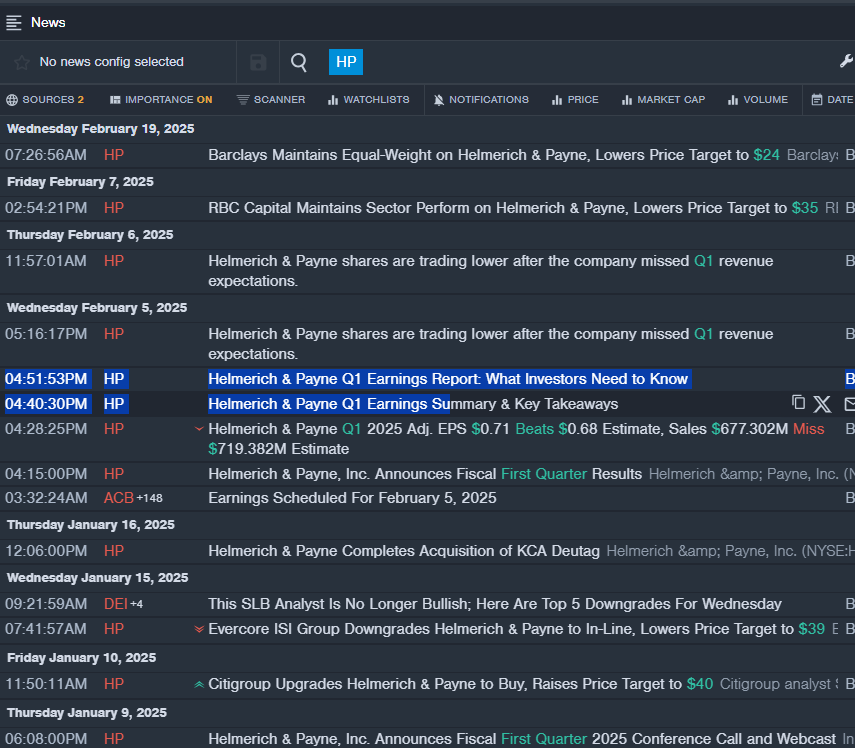This screenshot has width=855, height=748.
Task: Open the Price filter
Action: (x=575, y=100)
